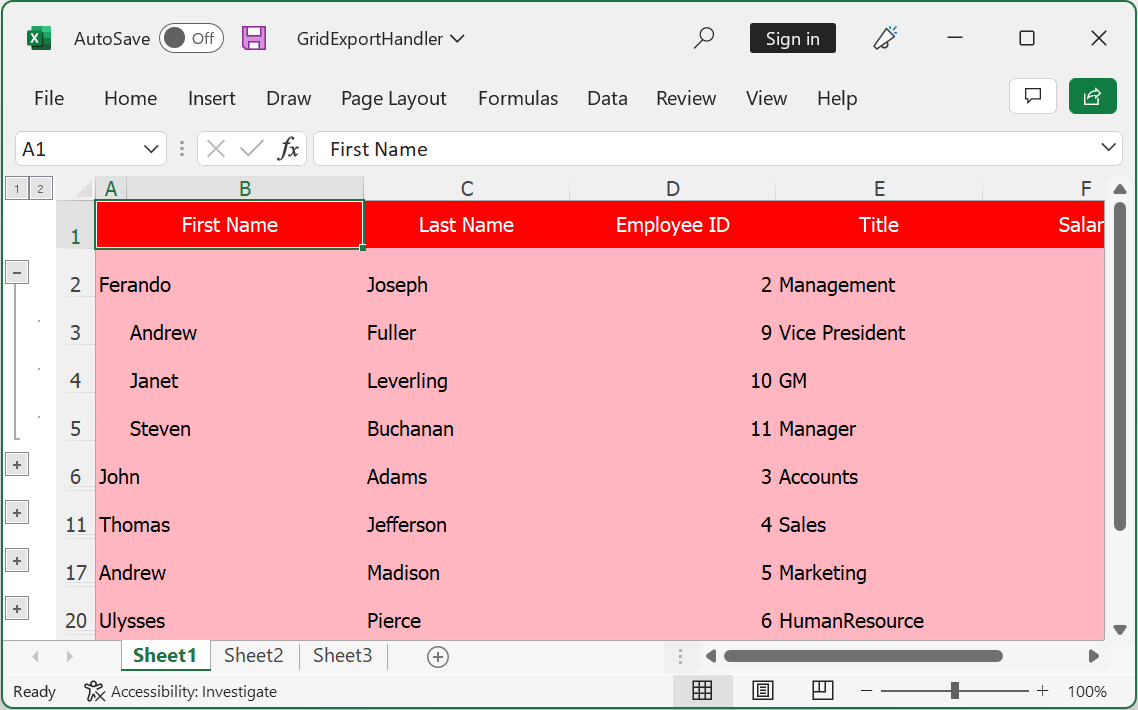This screenshot has height=710, width=1138.
Task: Click the 100% zoom level
Action: click(1086, 691)
